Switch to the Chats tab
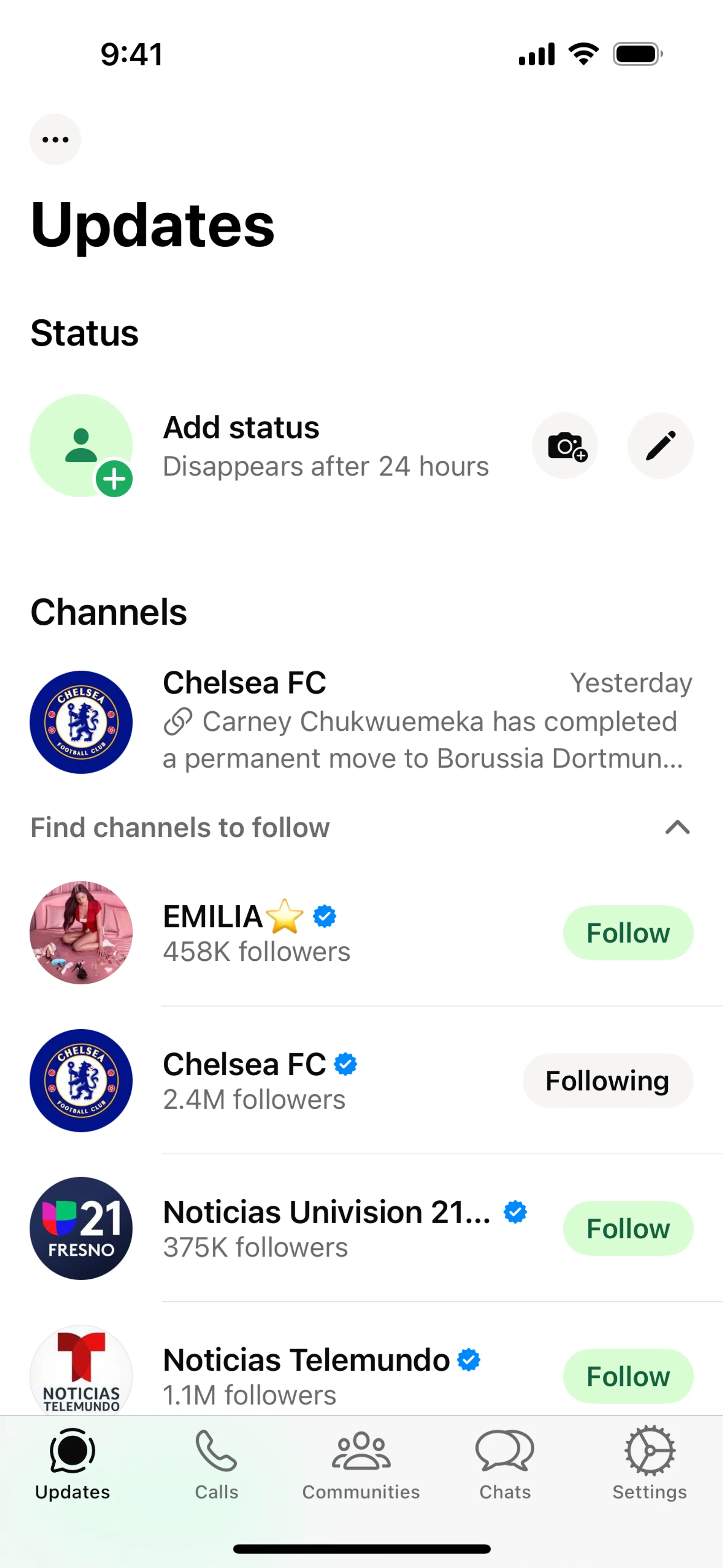Viewport: 723px width, 1568px height. (505, 1464)
